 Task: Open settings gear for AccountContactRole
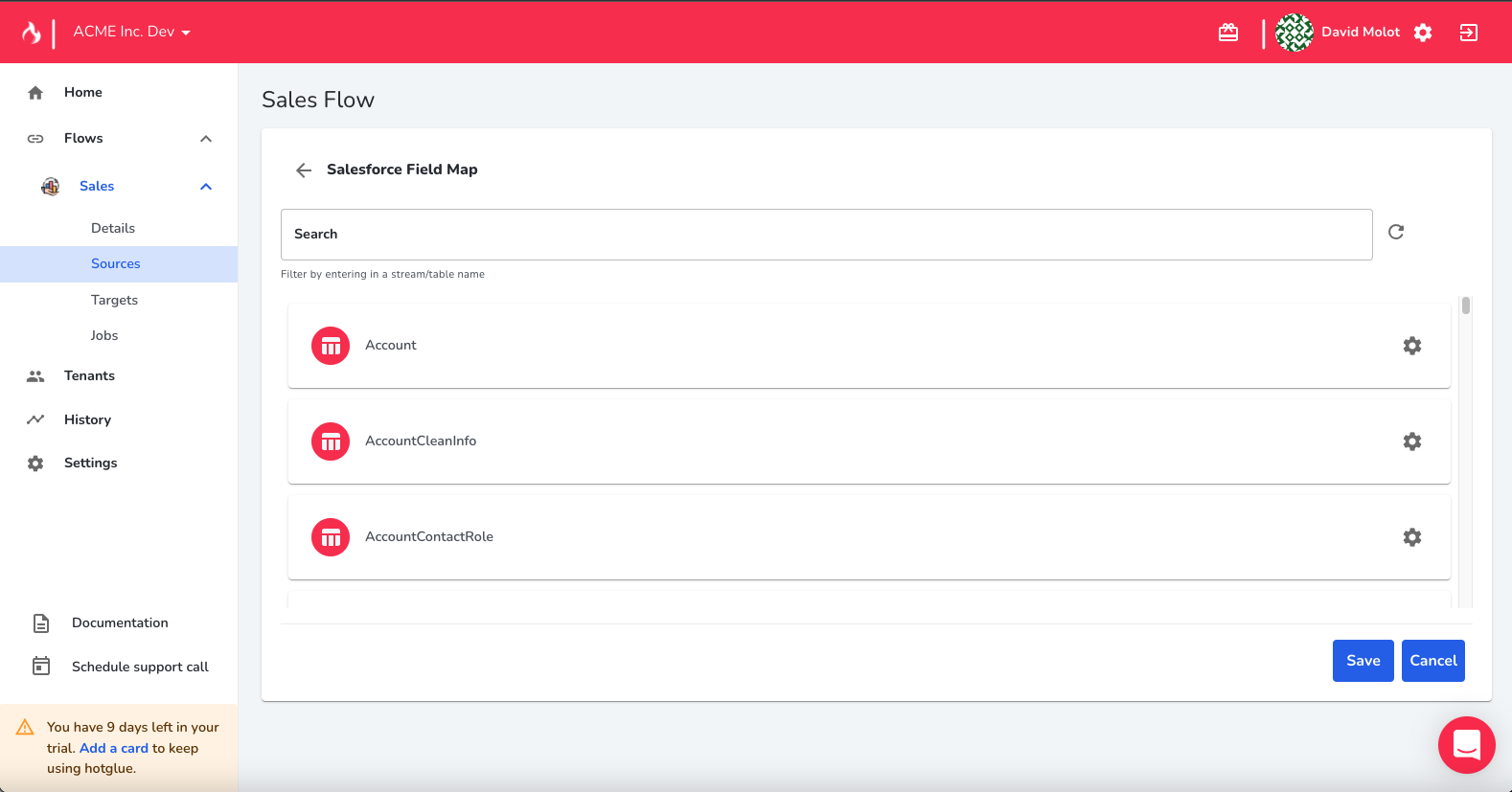[x=1412, y=537]
